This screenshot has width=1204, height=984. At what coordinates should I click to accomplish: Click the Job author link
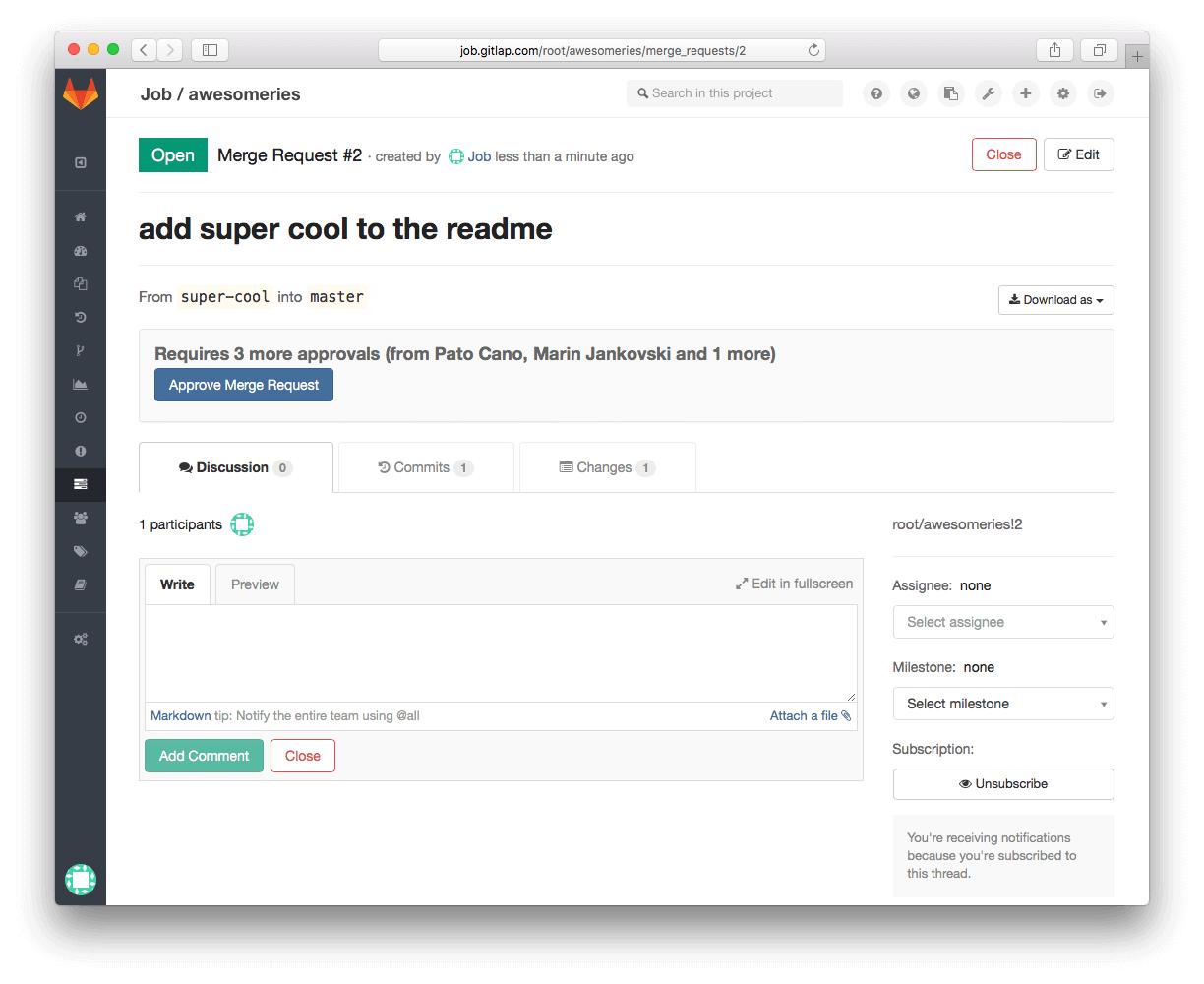pyautogui.click(x=479, y=156)
